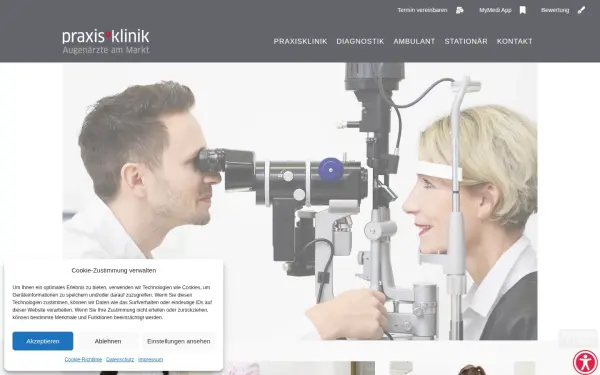Screen dimensions: 600x375
Task: Open the DIAGNOSTIK menu
Action: coord(360,41)
